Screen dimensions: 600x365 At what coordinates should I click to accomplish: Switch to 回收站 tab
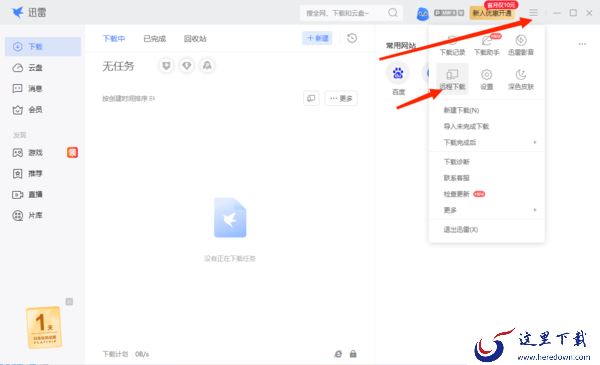tap(195, 39)
